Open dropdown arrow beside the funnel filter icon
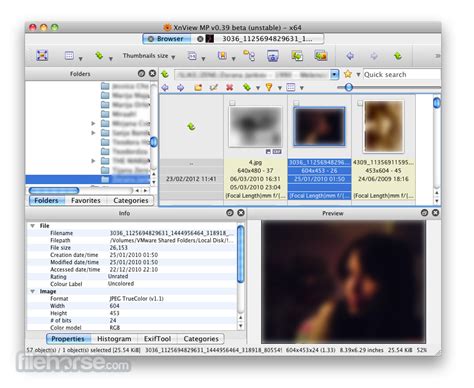Viewport: 474px width, 388px height. click(x=280, y=88)
